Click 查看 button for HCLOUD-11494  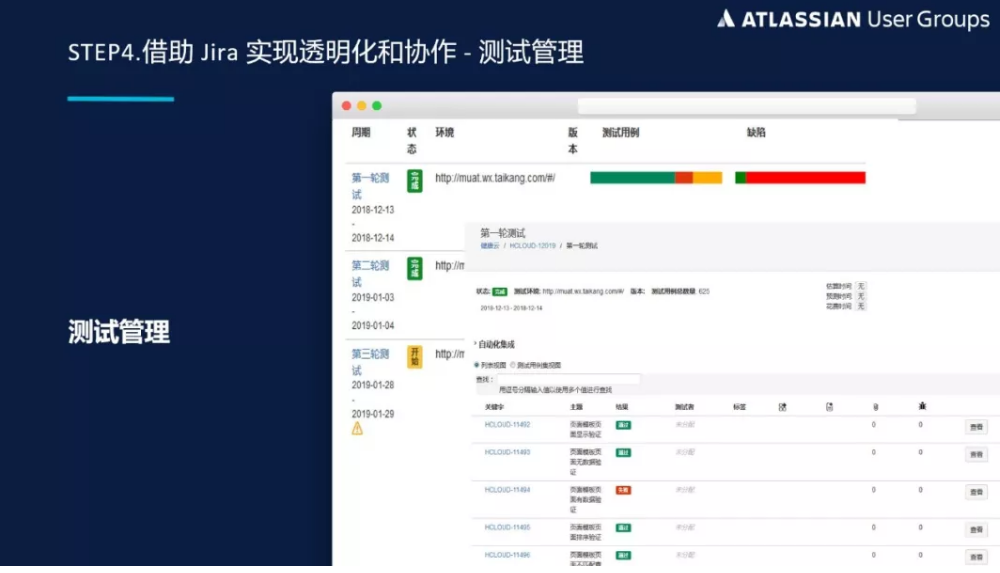tap(976, 492)
